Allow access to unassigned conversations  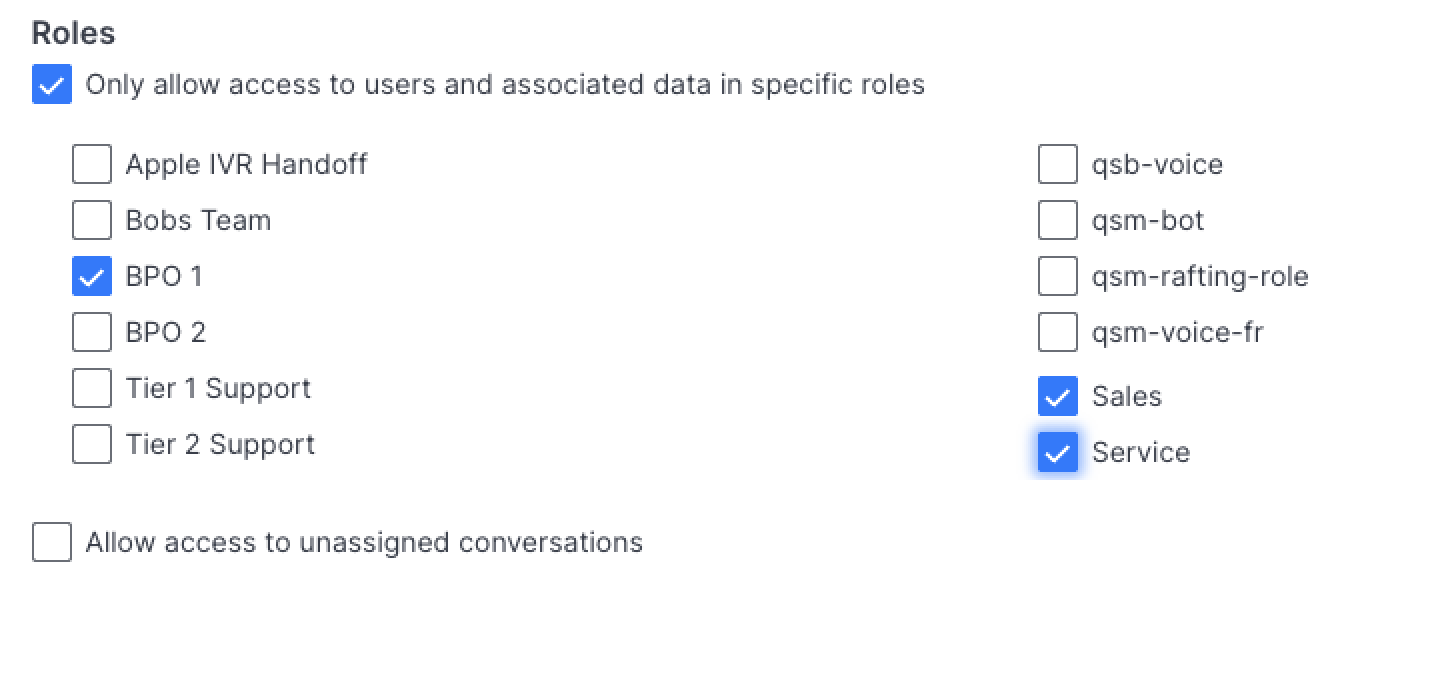coord(52,542)
